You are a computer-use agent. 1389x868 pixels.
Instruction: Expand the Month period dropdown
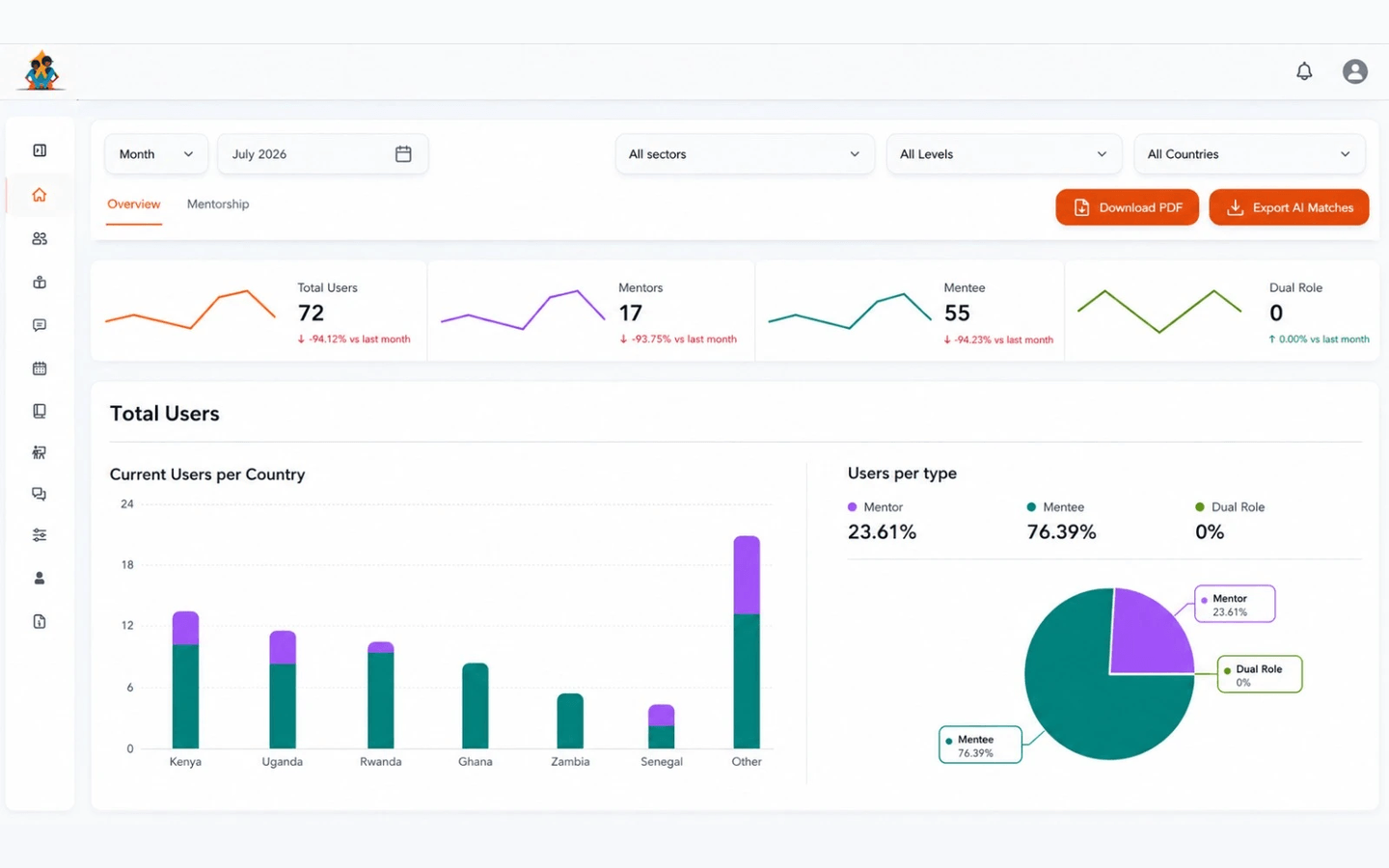click(x=156, y=154)
